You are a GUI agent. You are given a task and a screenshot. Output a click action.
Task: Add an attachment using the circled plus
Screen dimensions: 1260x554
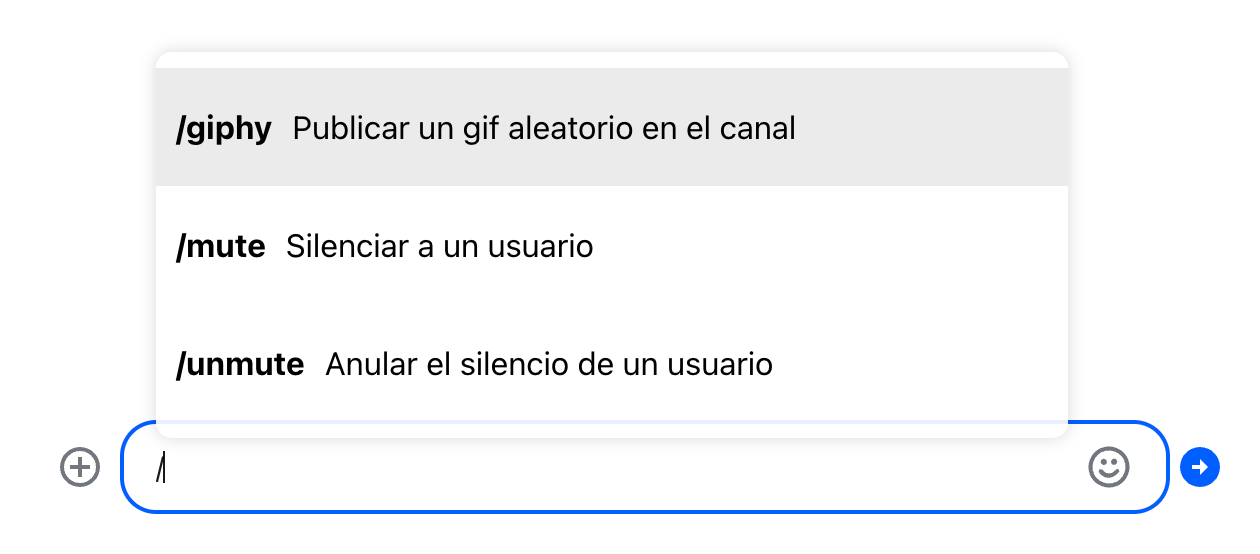(80, 467)
